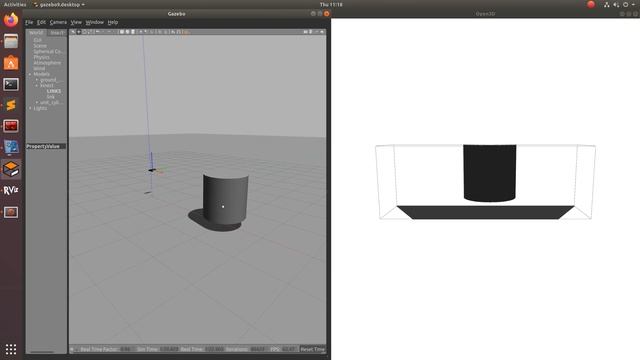Open the clock showing Thu 11:18

pos(331,4)
